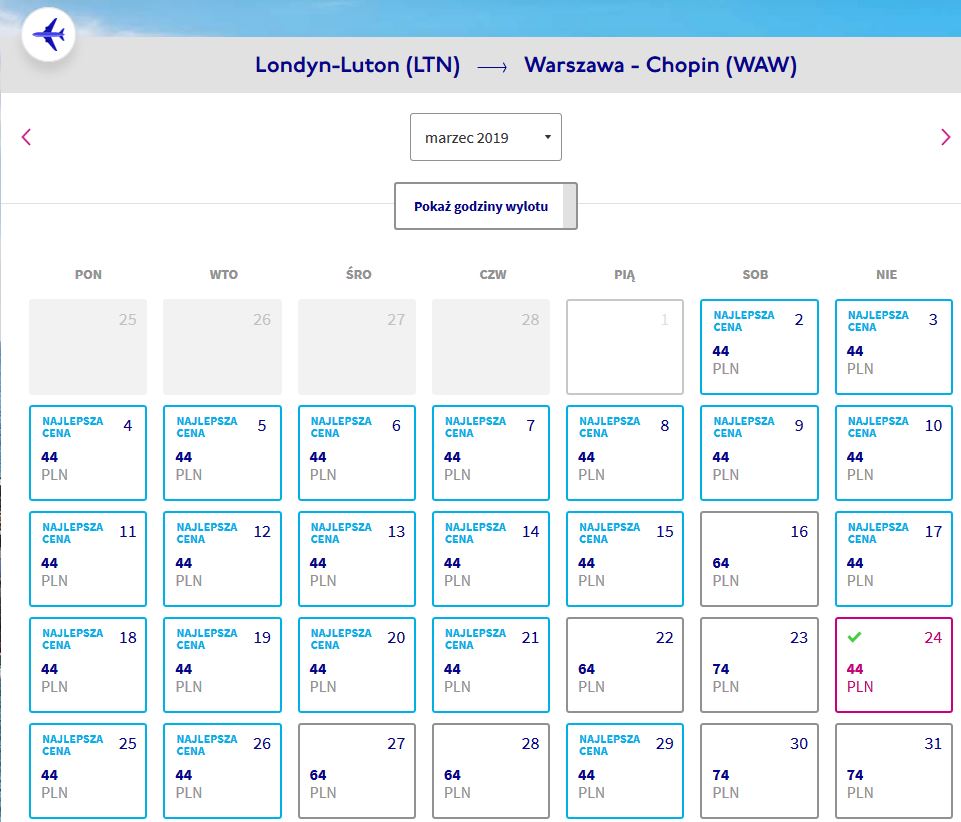961x822 pixels.
Task: Select March 23 fare for 74 PLN
Action: [x=759, y=665]
